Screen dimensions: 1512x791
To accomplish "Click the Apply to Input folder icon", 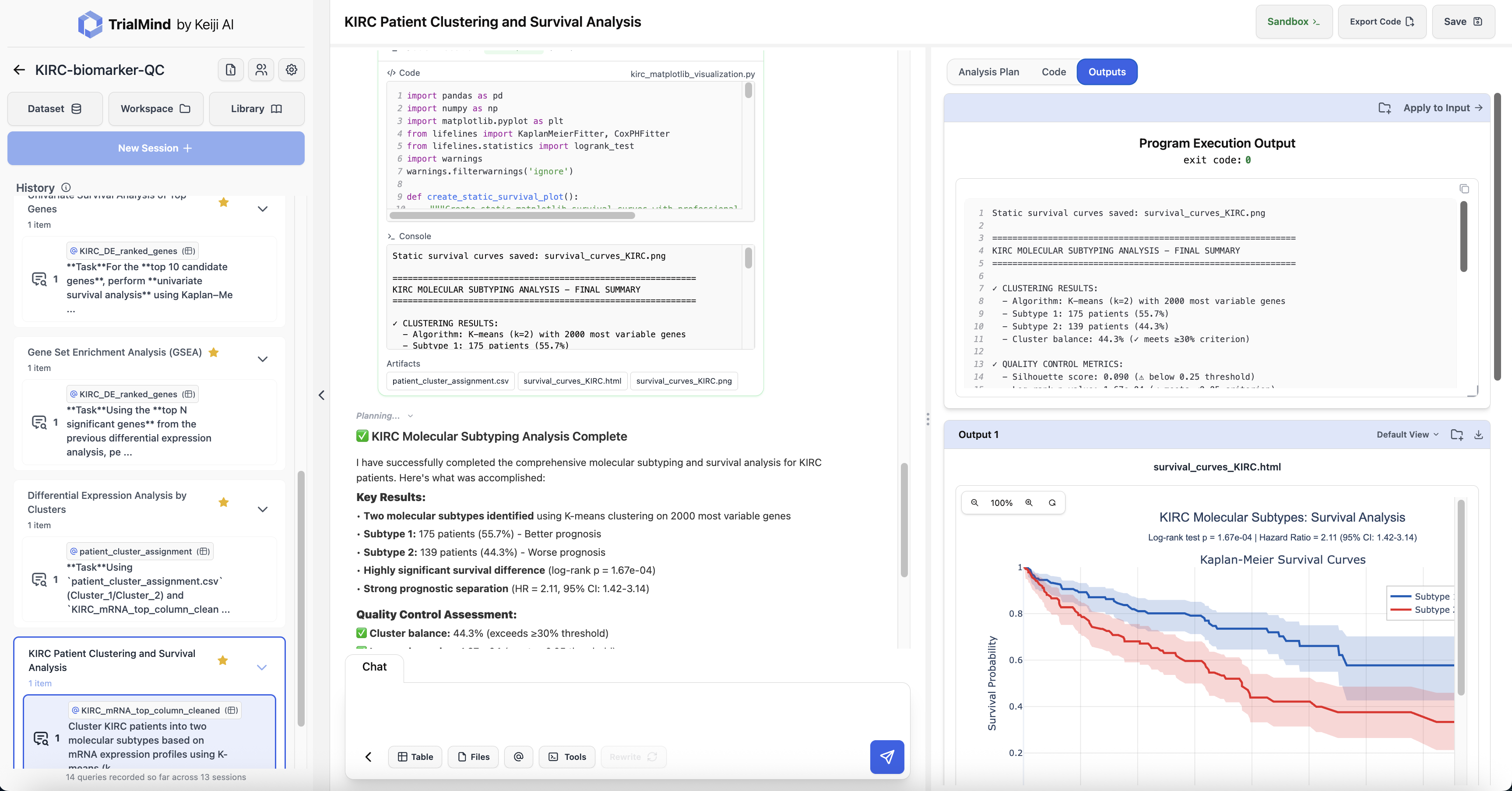I will point(1385,107).
